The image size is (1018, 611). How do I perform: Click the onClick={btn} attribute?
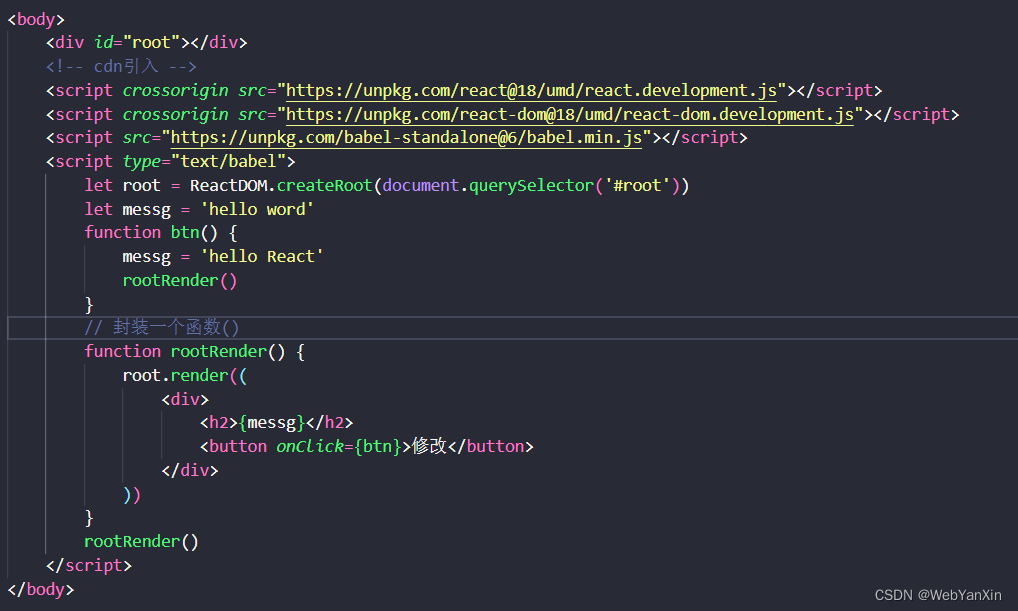[x=339, y=447]
